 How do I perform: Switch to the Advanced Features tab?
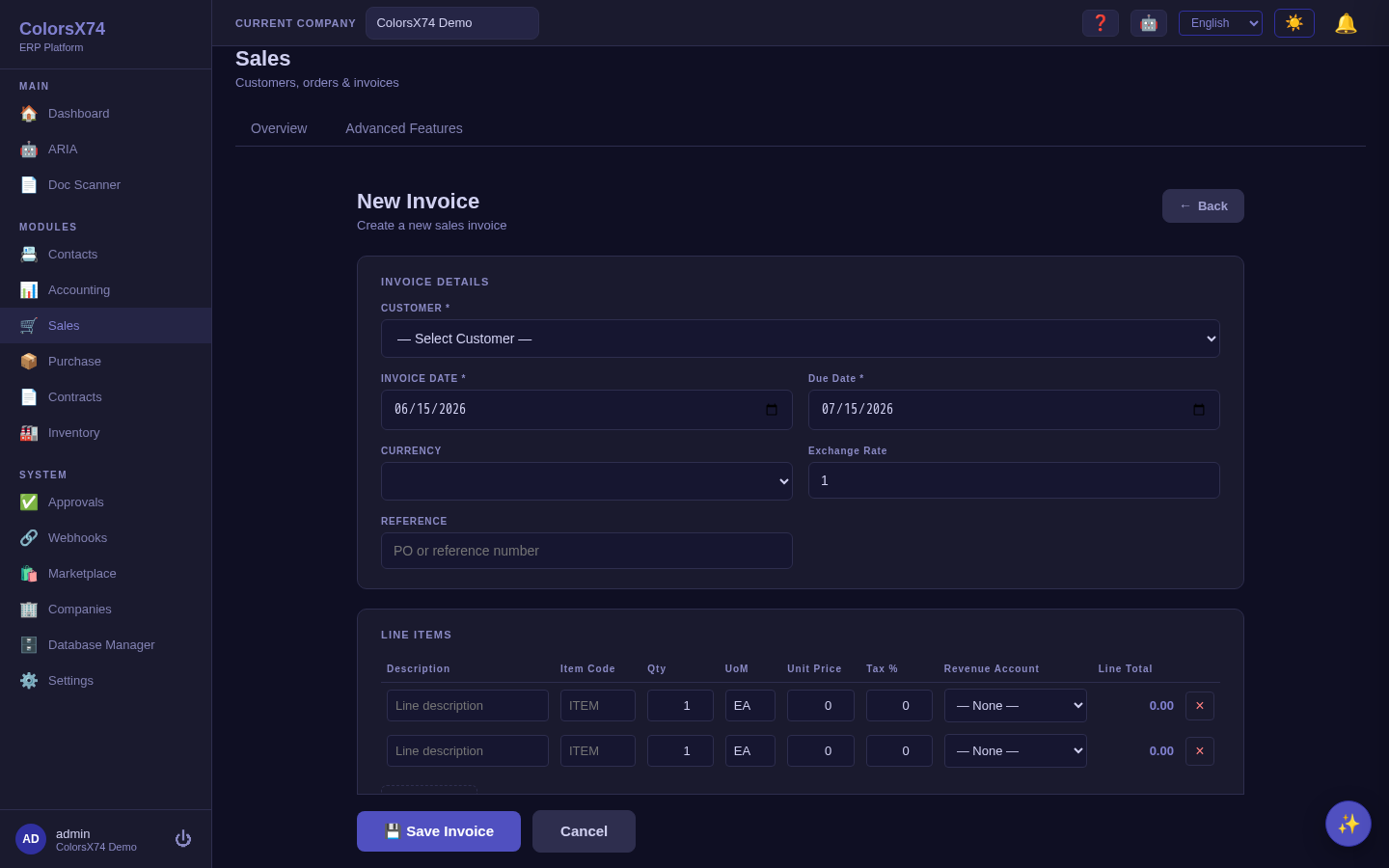pyautogui.click(x=404, y=128)
